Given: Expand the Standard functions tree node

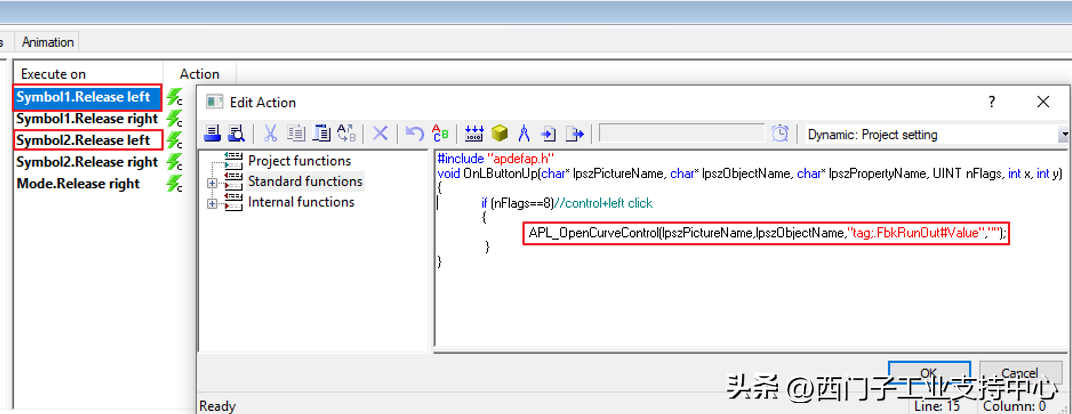Looking at the screenshot, I should [x=212, y=183].
